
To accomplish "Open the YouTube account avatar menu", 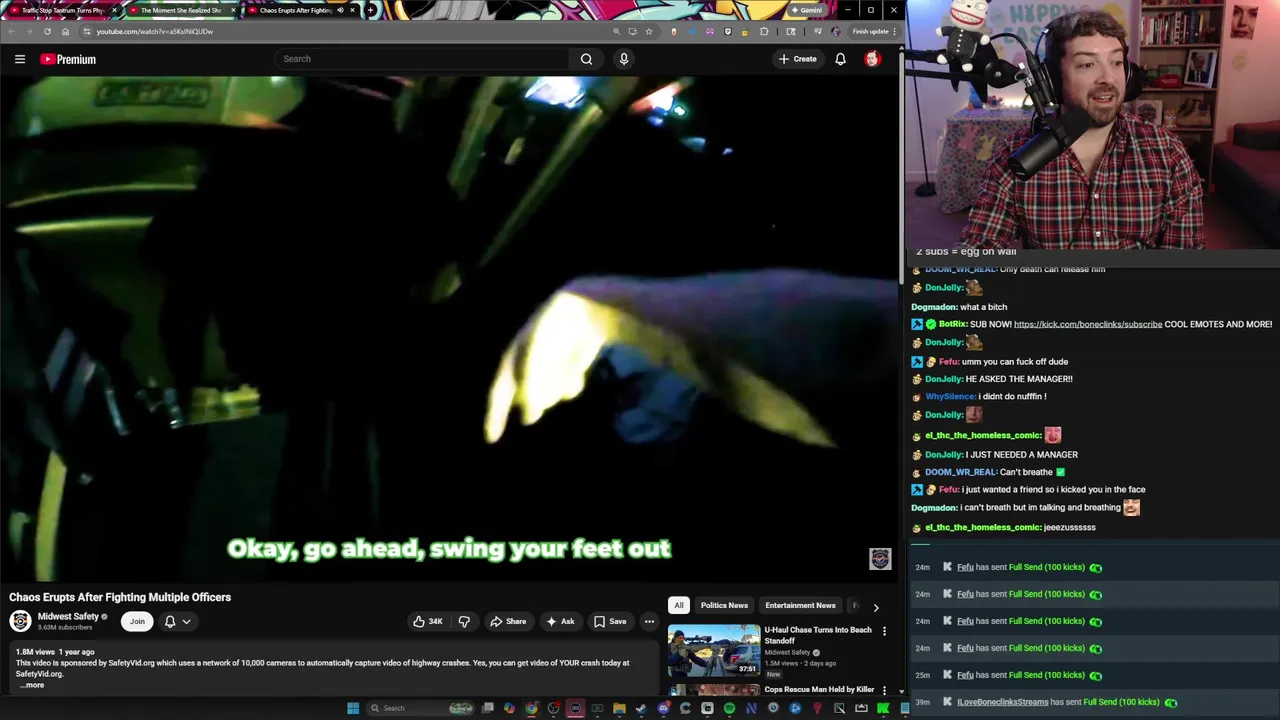I will (x=872, y=59).
